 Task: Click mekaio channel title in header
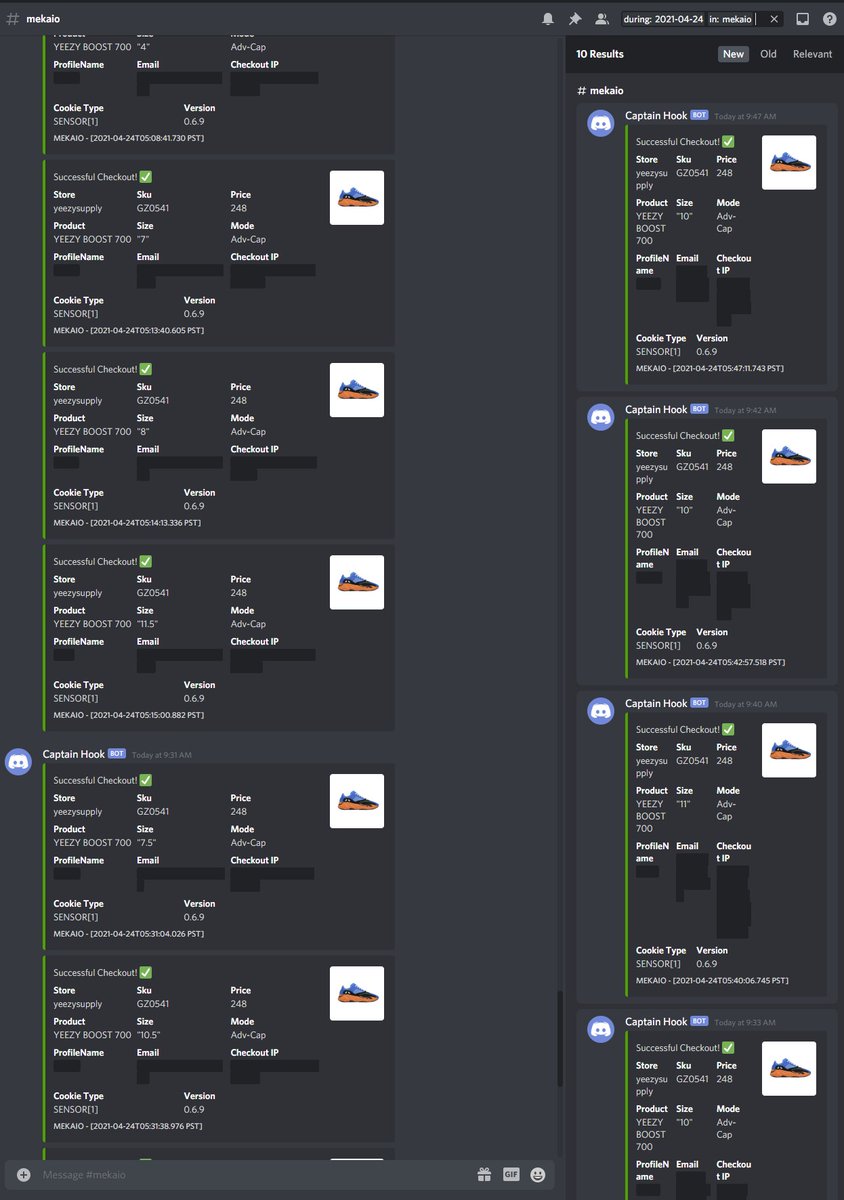[x=45, y=18]
